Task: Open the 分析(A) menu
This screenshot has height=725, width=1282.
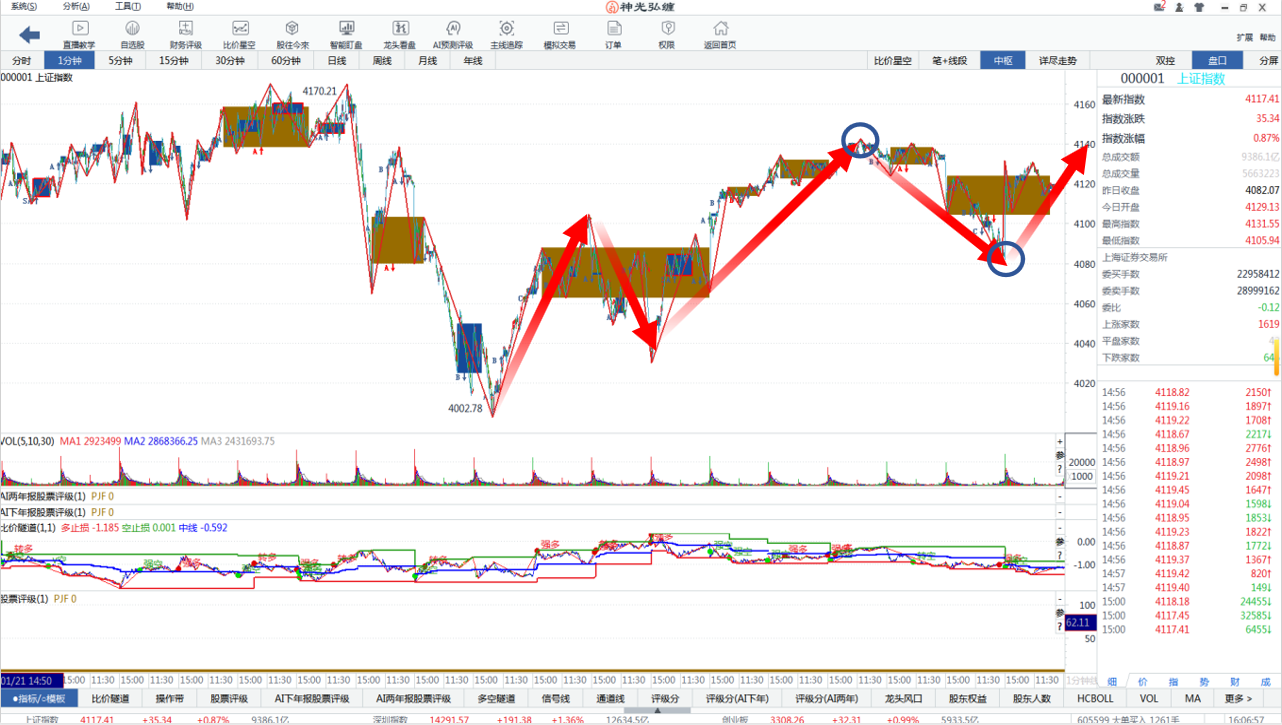Action: [76, 6]
